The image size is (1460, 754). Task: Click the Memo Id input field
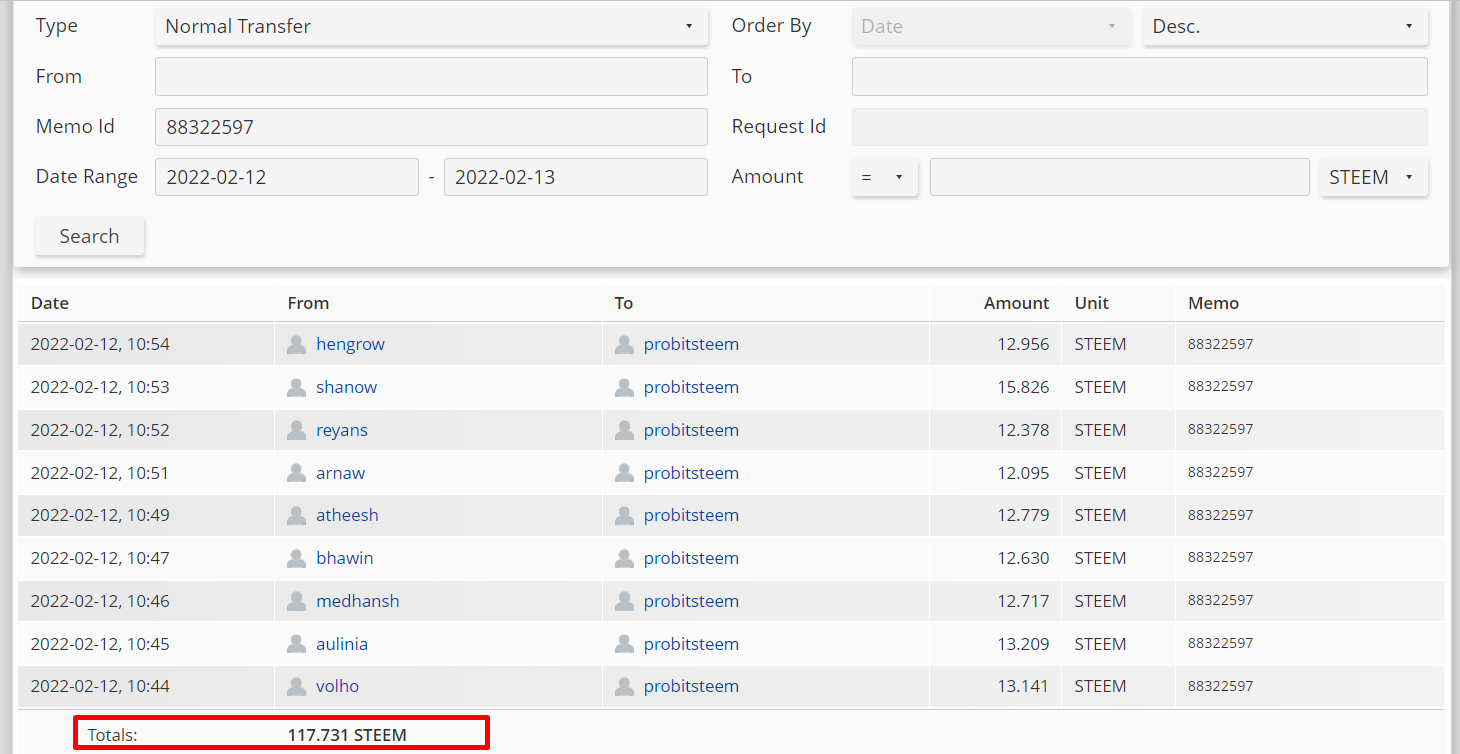(x=431, y=127)
